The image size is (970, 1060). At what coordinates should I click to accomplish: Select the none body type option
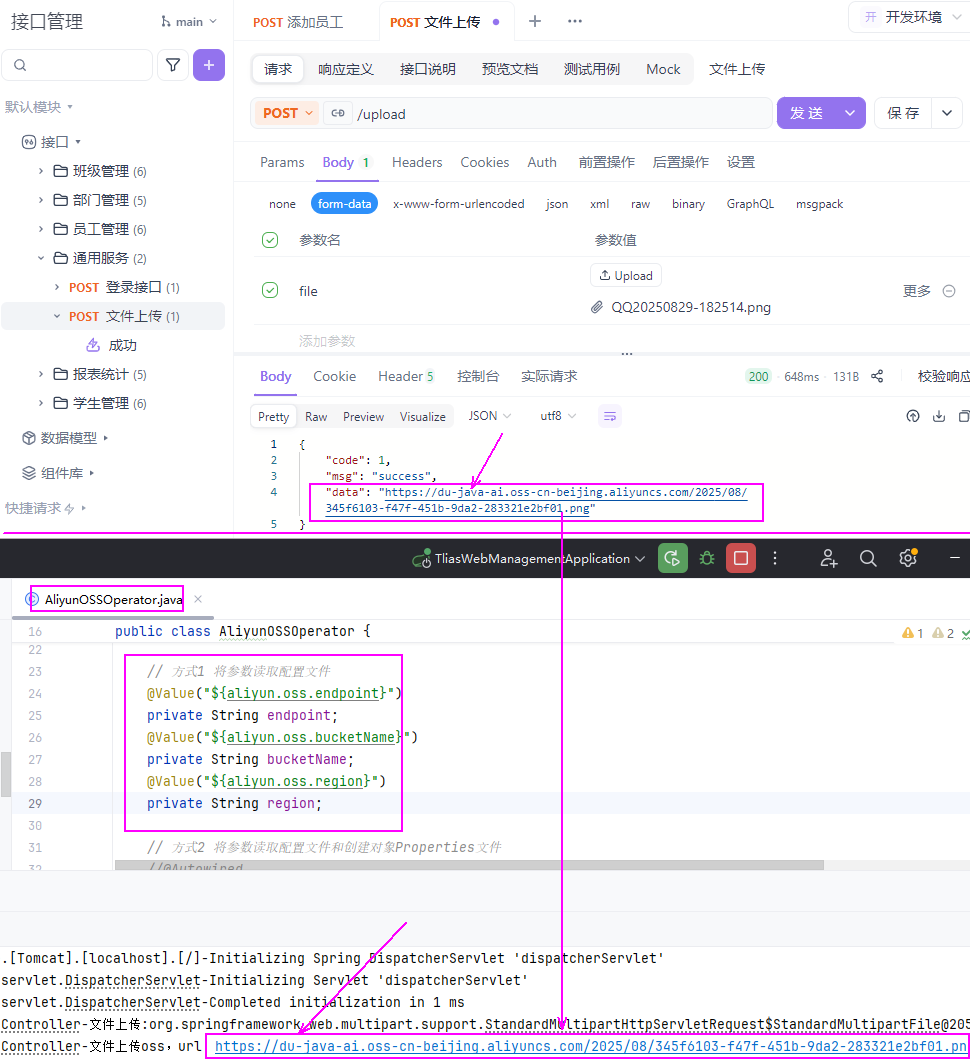(x=282, y=204)
